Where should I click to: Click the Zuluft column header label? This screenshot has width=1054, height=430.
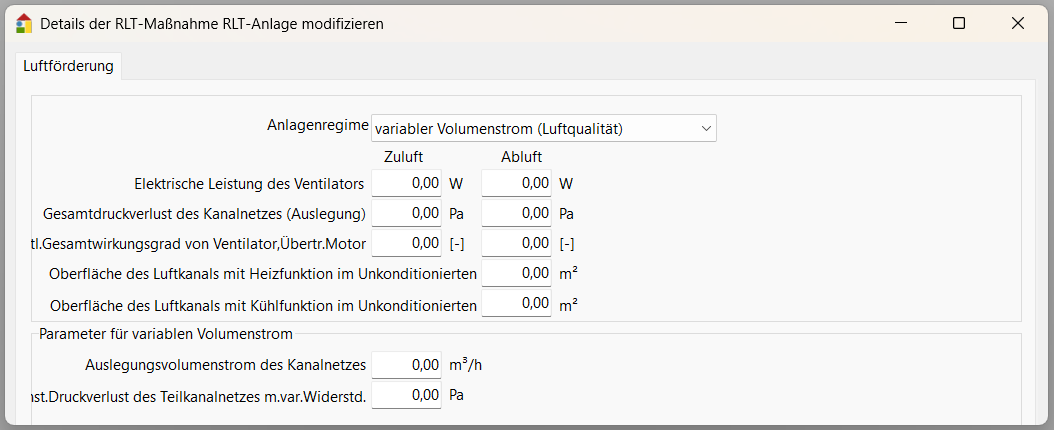coord(403,156)
